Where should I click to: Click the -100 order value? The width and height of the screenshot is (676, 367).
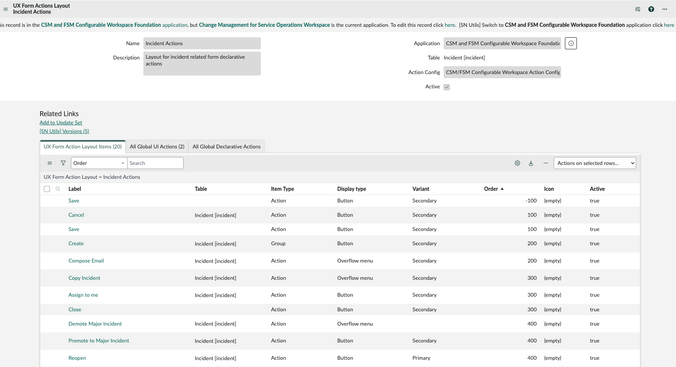click(x=532, y=201)
